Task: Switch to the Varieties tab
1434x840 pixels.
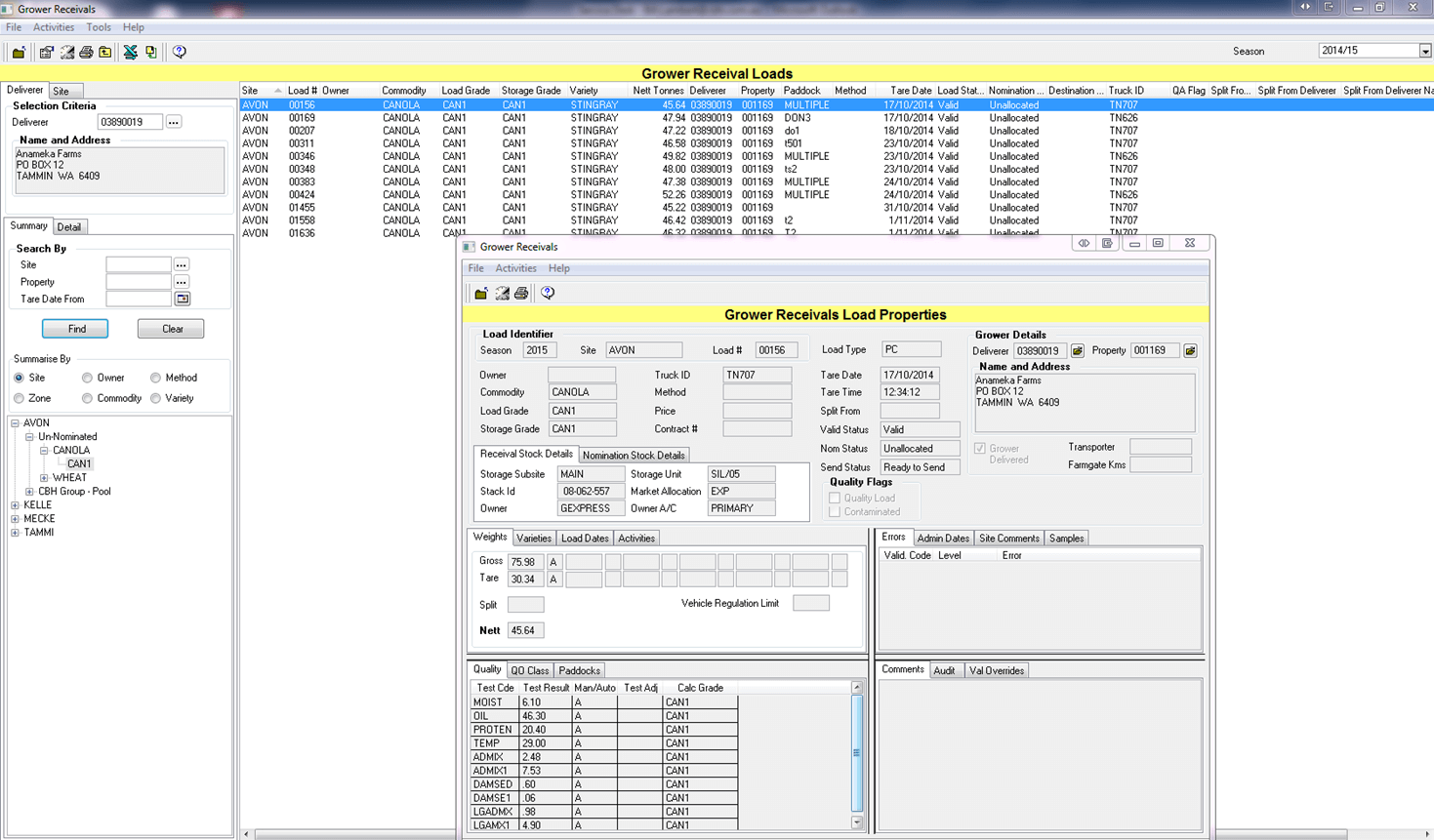Action: tap(534, 539)
